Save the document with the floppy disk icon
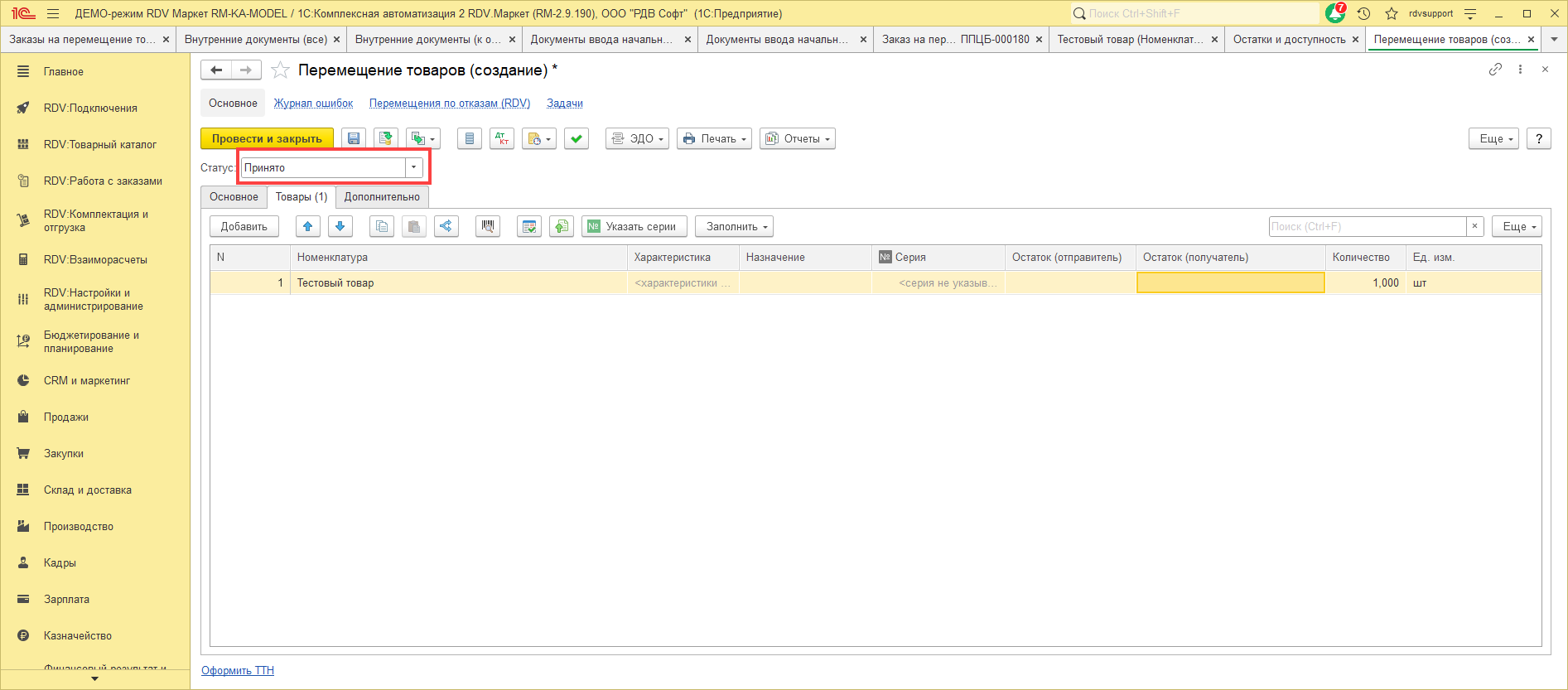1568x690 pixels. tap(354, 138)
